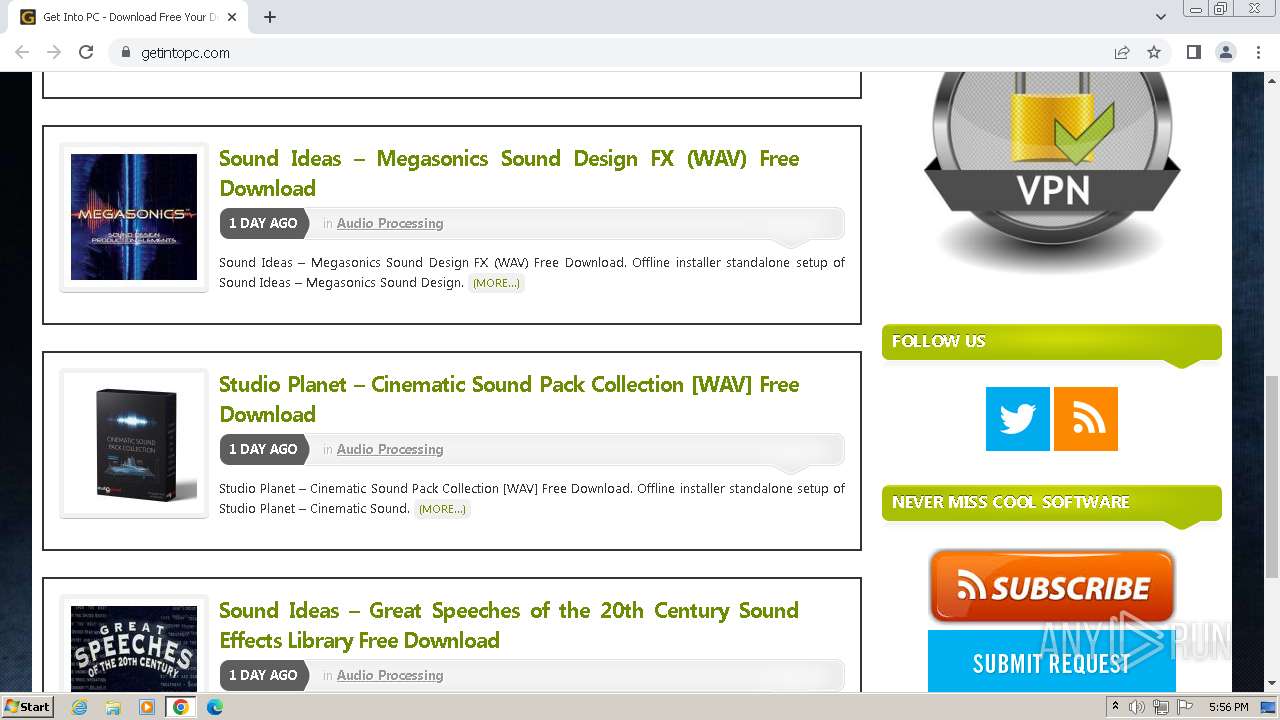This screenshot has height=720, width=1280.
Task: Open the RSS feed orange icon
Action: (x=1086, y=419)
